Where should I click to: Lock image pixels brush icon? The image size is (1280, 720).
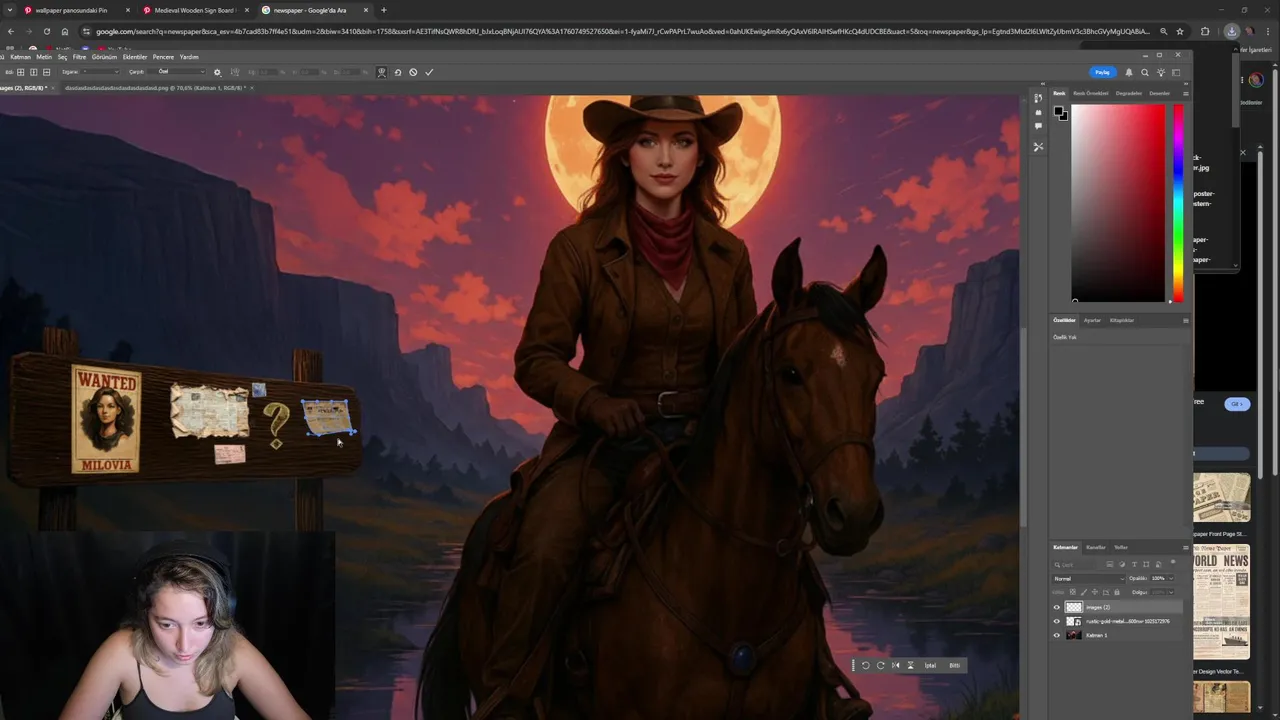coord(1084,592)
